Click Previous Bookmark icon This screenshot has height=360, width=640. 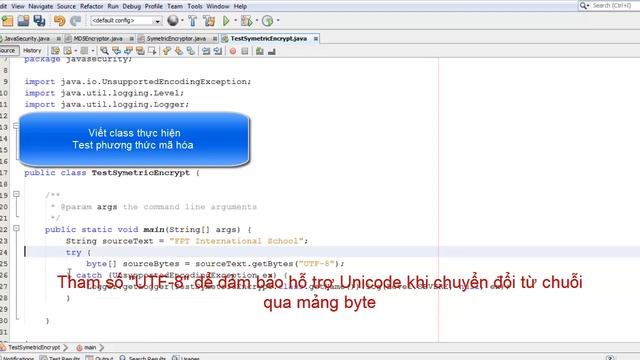coord(167,51)
